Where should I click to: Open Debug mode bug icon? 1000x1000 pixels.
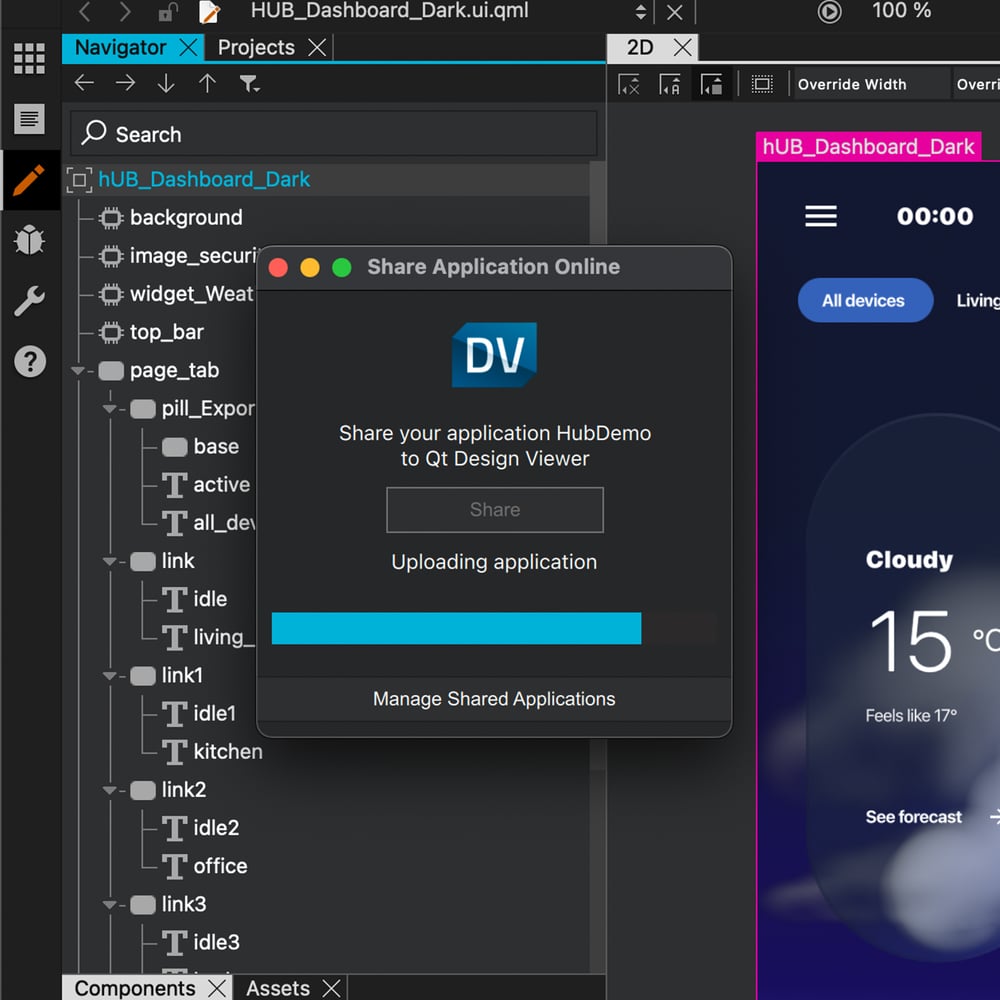[29, 240]
